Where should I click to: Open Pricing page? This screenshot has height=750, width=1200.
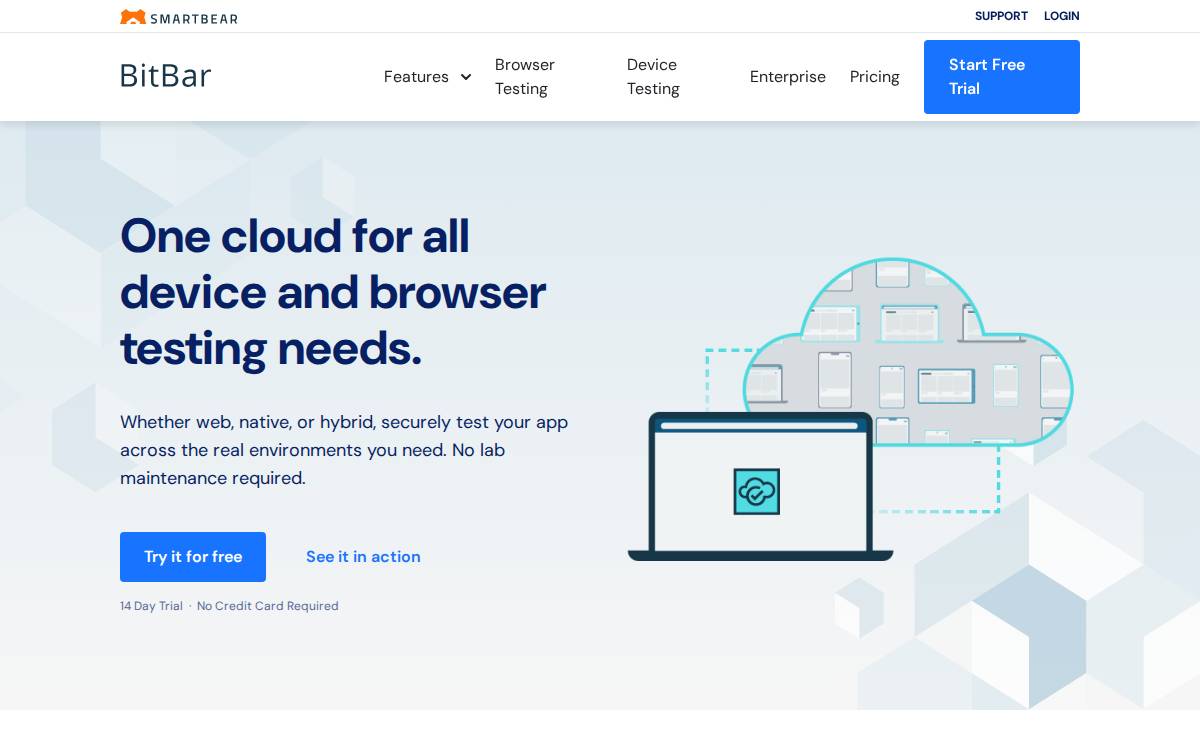pyautogui.click(x=875, y=77)
